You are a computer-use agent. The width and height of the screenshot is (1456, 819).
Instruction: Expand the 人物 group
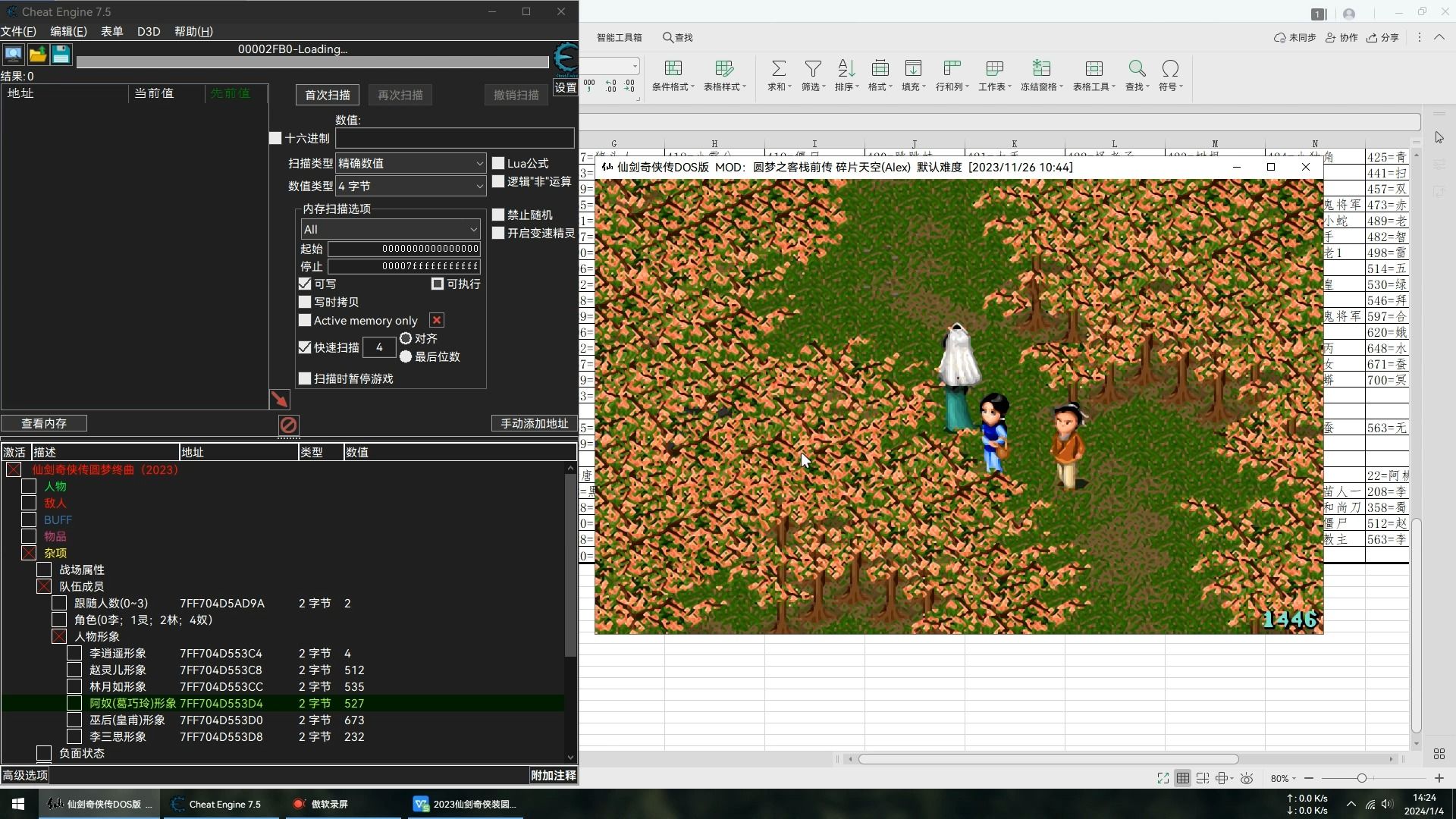pos(29,486)
